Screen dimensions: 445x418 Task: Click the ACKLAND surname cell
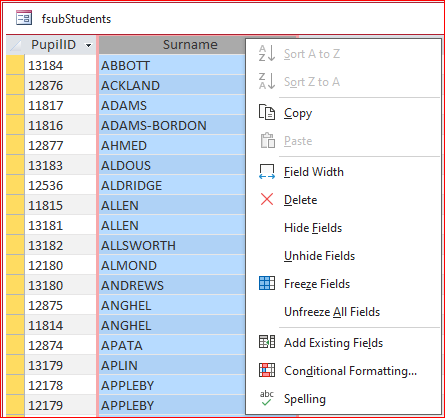pos(172,85)
